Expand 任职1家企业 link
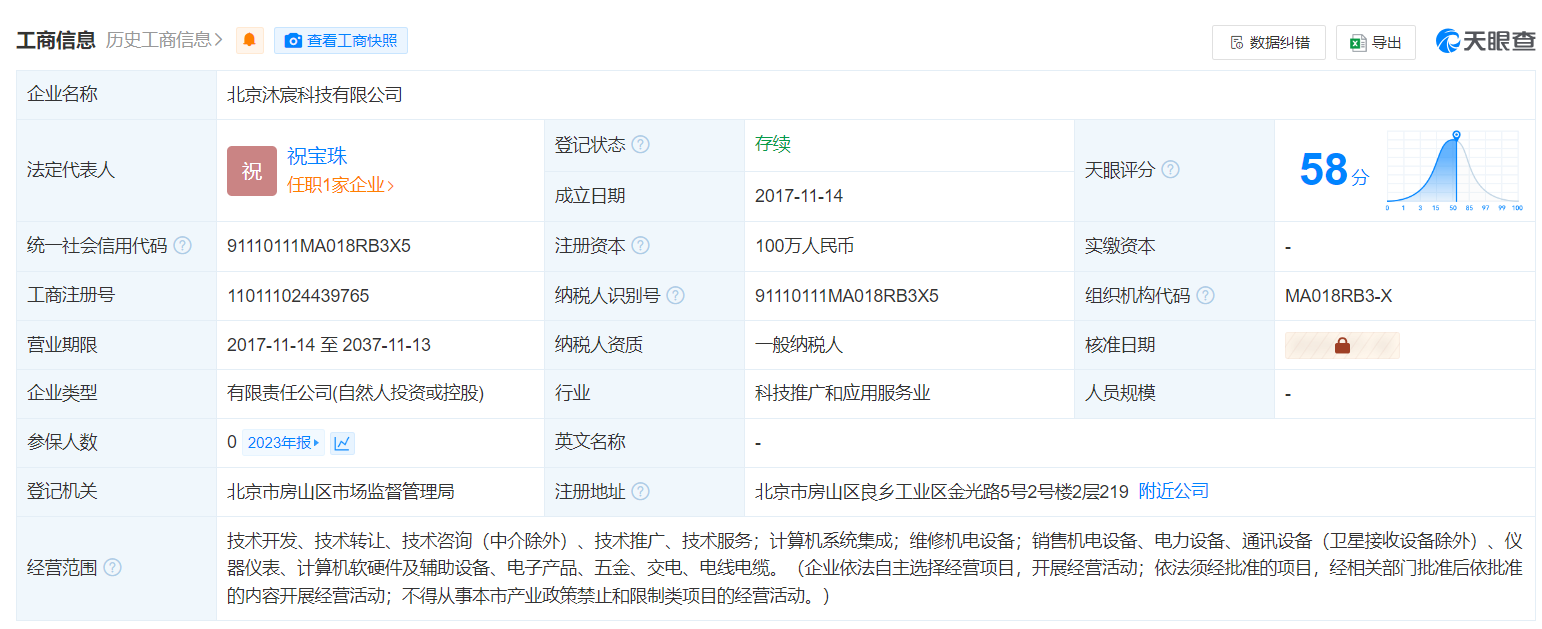This screenshot has width=1542, height=629. click(x=340, y=185)
